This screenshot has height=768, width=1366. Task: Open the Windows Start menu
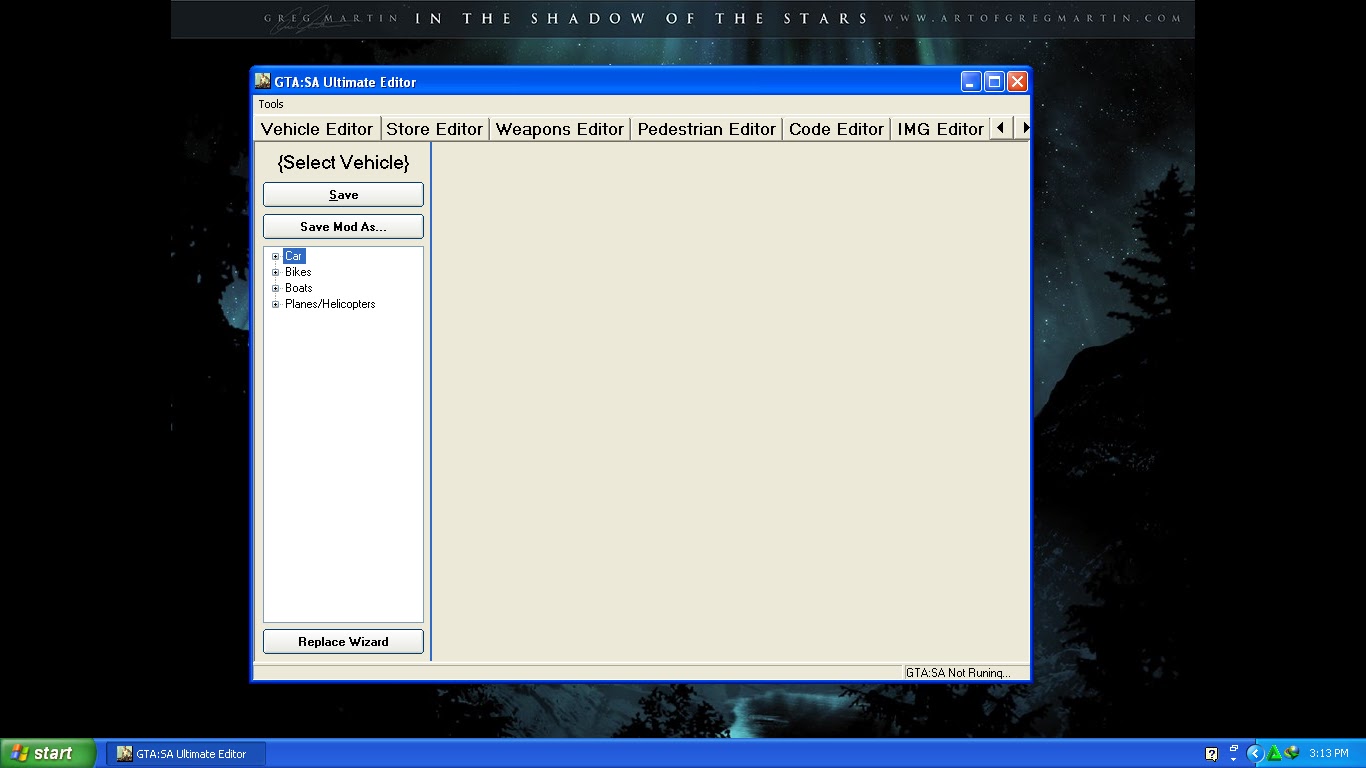[48, 753]
